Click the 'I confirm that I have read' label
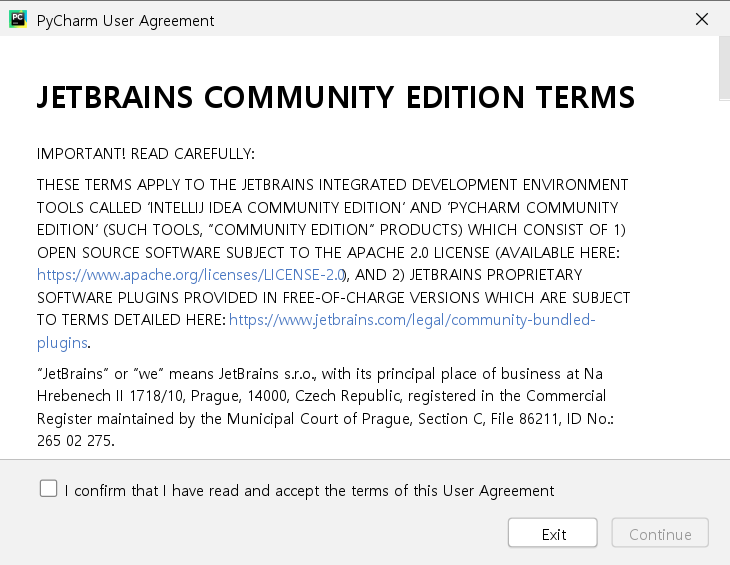 click(x=309, y=491)
